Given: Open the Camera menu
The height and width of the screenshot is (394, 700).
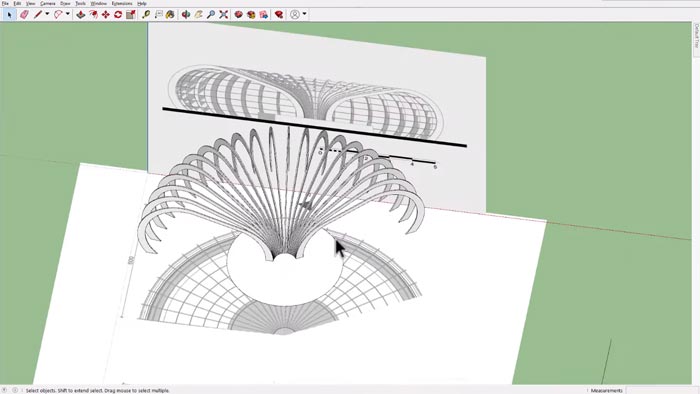Looking at the screenshot, I should (x=48, y=3).
